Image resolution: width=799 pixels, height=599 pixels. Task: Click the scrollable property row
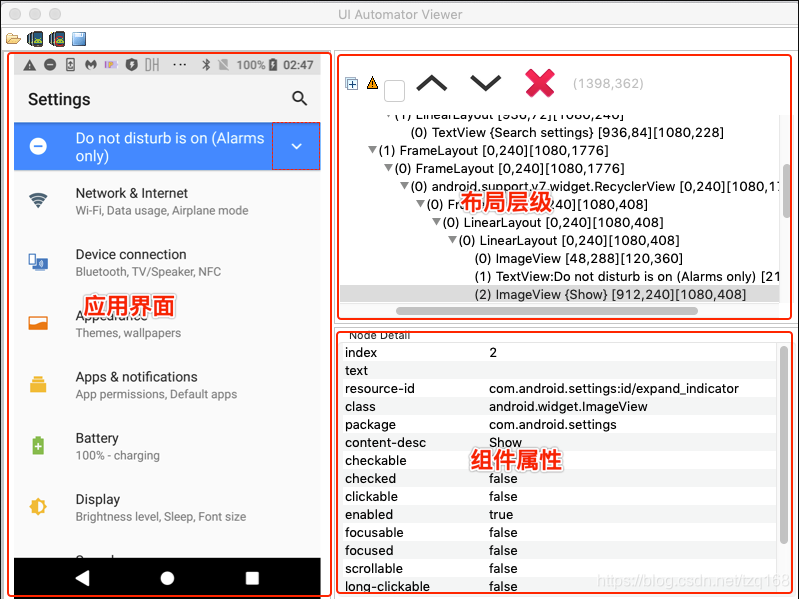click(x=559, y=568)
